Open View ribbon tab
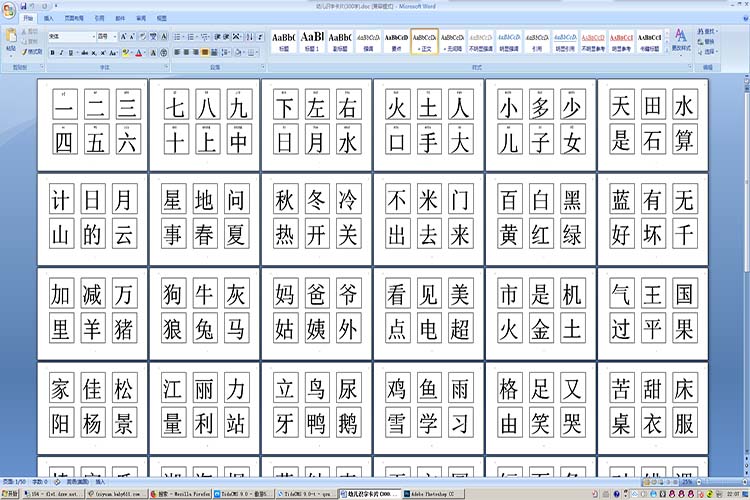Viewport: 750px width, 500px height. click(162, 18)
